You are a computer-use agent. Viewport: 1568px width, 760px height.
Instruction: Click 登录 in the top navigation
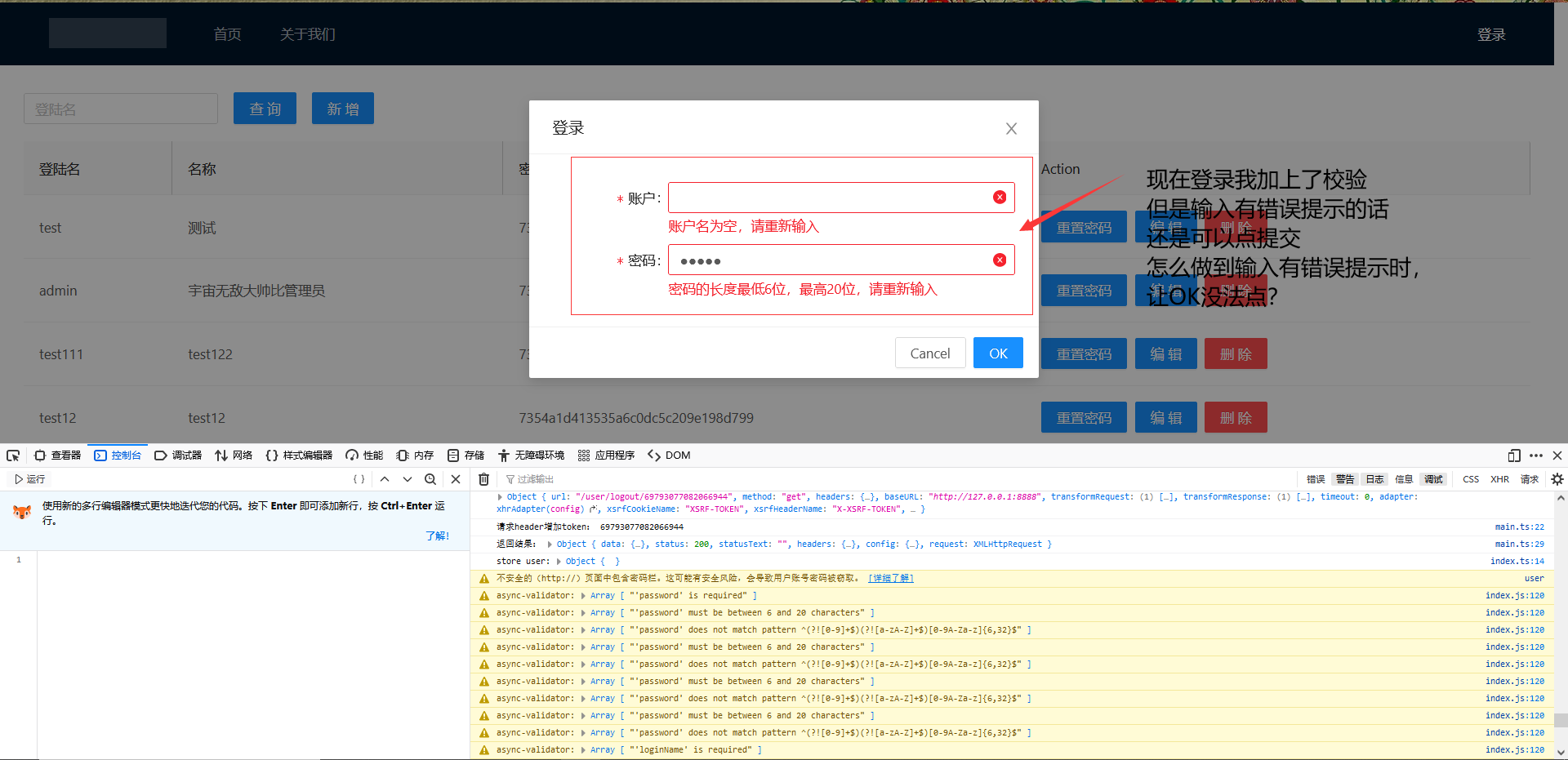(1491, 34)
